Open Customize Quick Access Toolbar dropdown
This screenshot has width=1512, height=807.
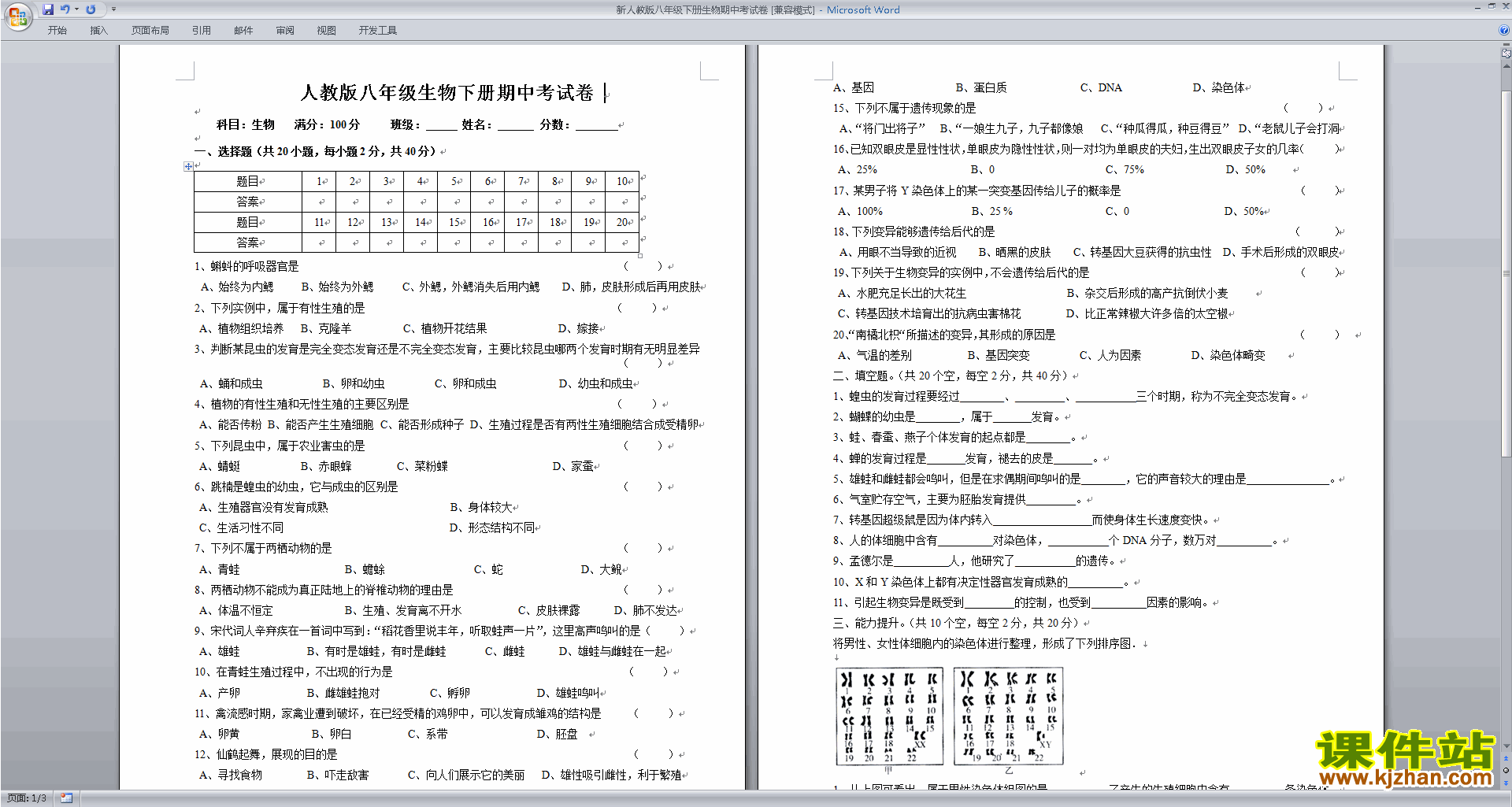[x=113, y=9]
